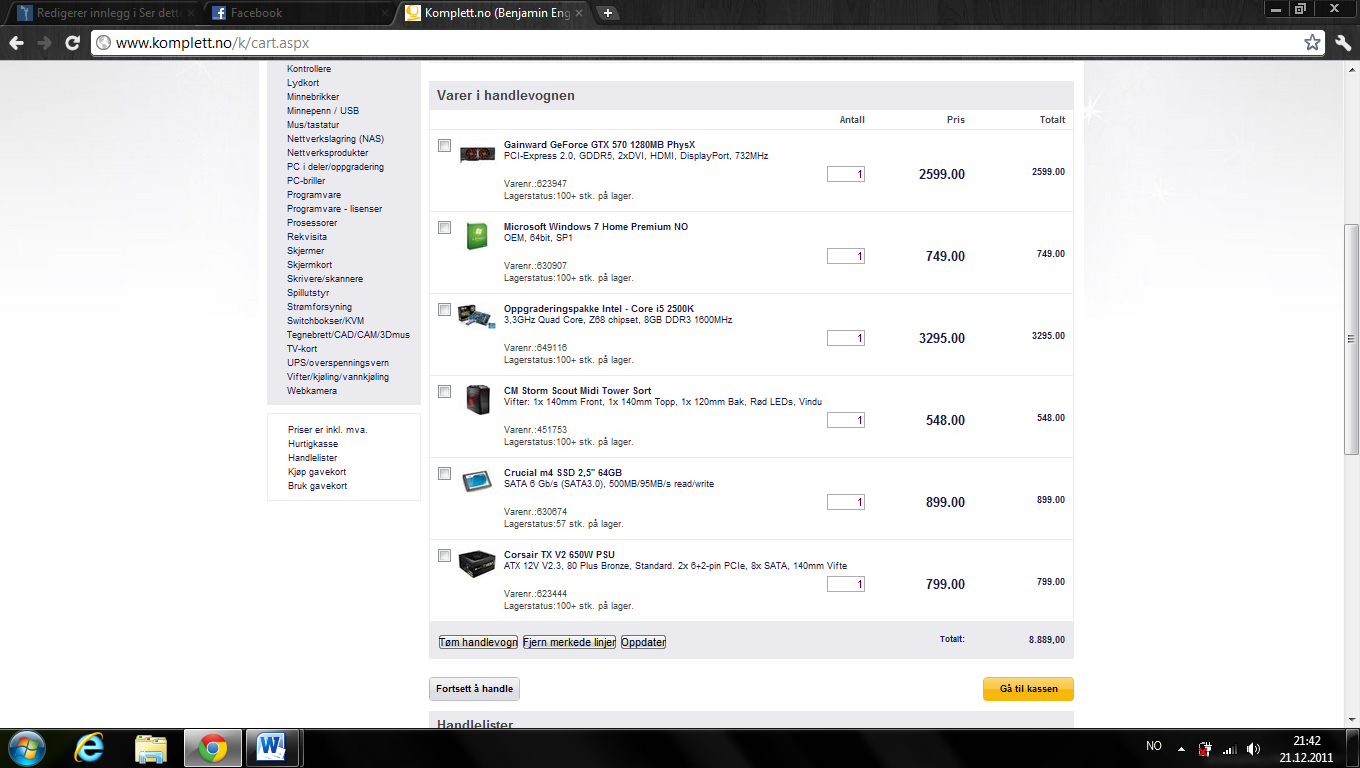Click the NO language indicator
This screenshot has width=1360, height=768.
tap(1154, 747)
